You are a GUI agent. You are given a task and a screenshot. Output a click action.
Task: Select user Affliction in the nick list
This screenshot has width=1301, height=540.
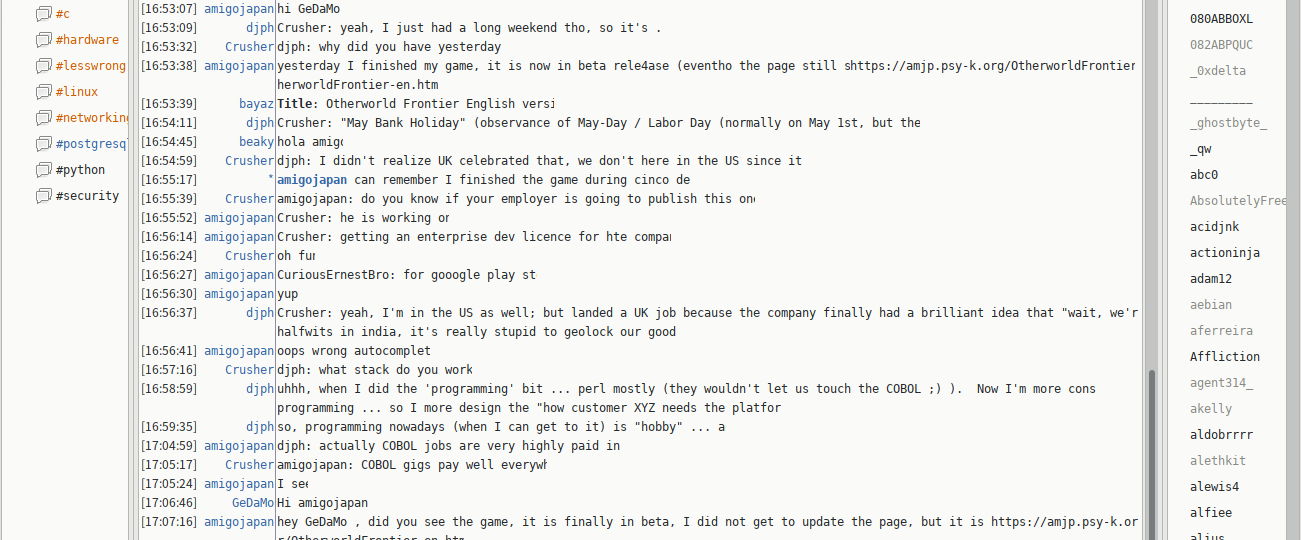tap(1224, 357)
